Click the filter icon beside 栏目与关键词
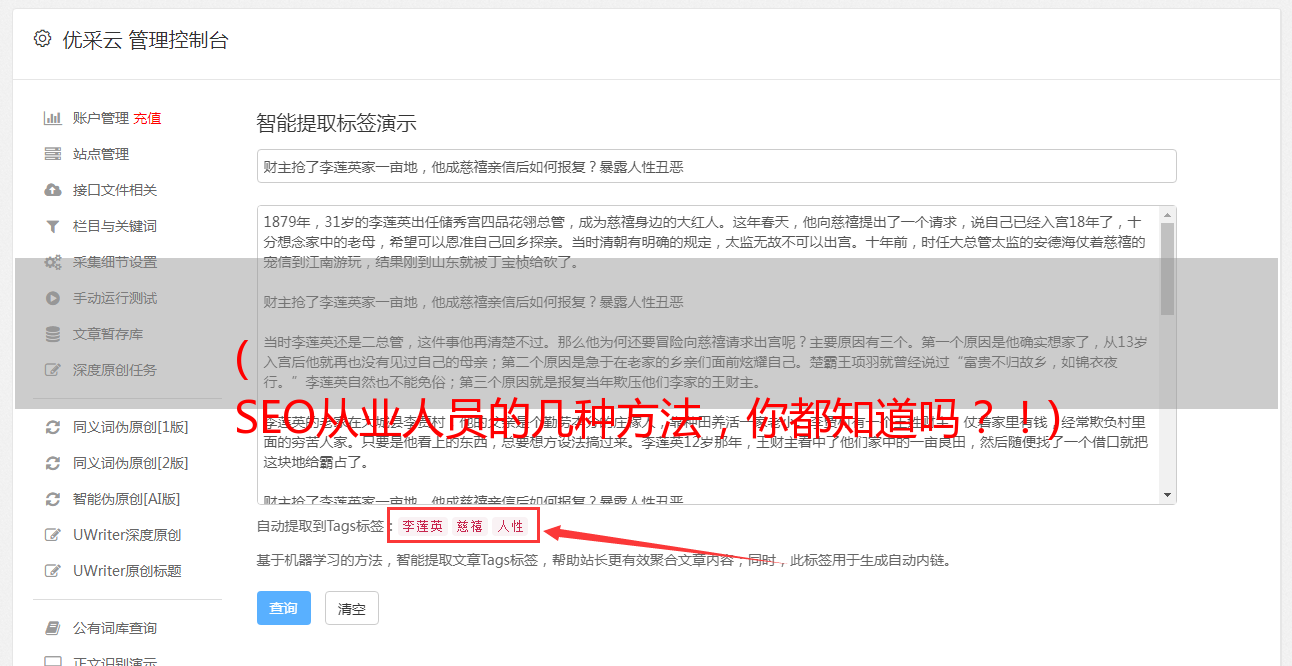 coord(53,226)
